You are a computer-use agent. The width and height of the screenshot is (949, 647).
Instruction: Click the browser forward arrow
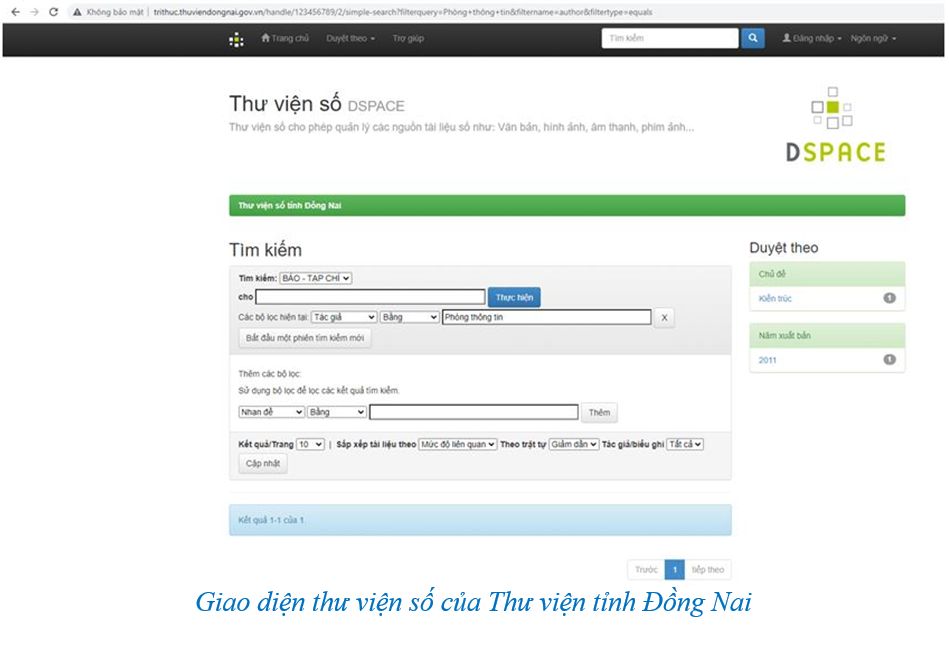click(34, 11)
